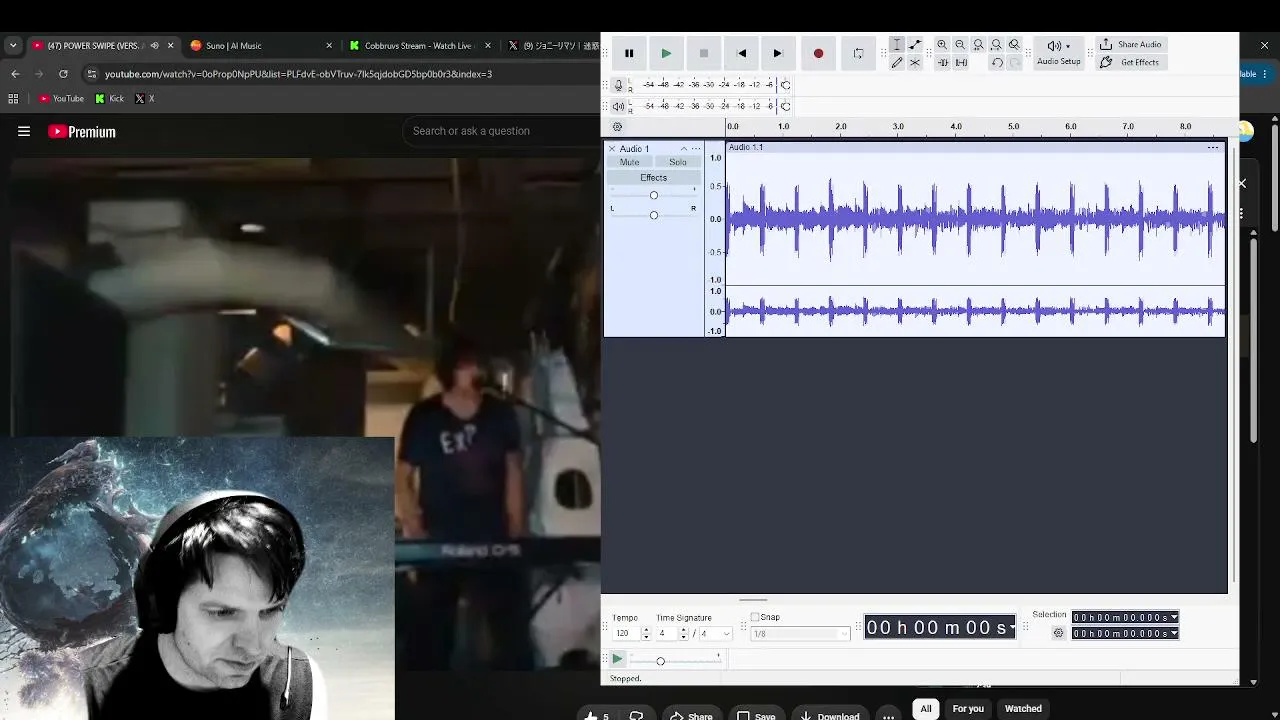The height and width of the screenshot is (720, 1280).
Task: Choose the Envelope tool
Action: pos(915,45)
